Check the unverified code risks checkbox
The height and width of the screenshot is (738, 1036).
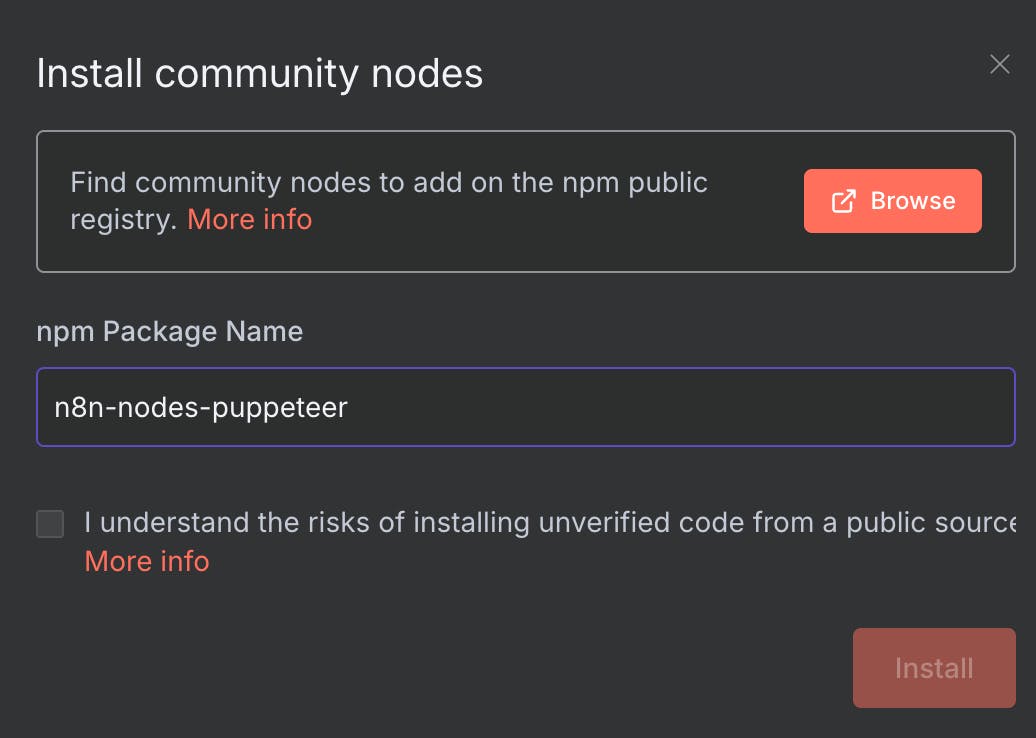(x=50, y=524)
